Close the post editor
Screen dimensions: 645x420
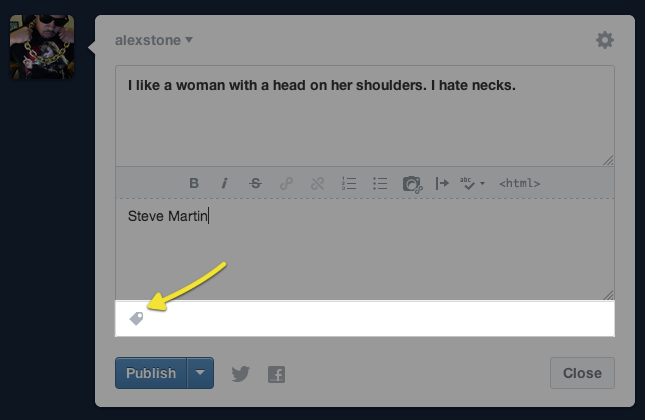[x=581, y=373]
